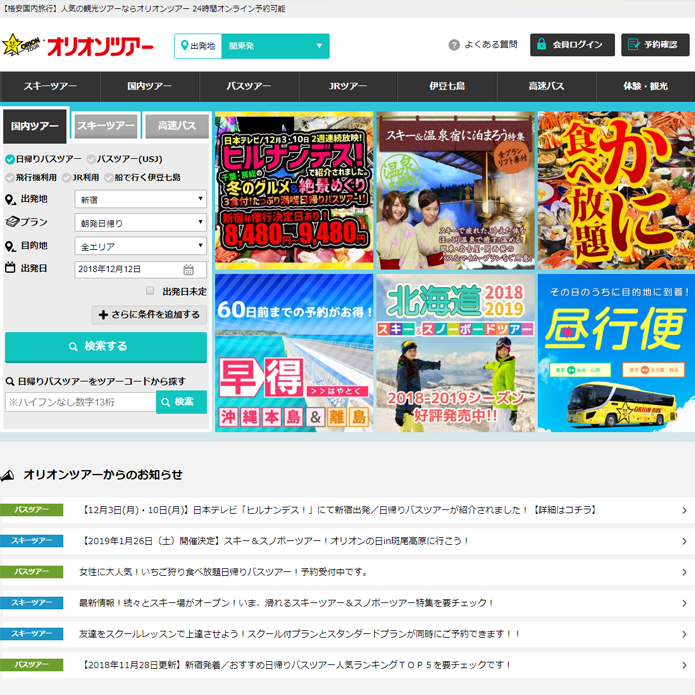695x695 pixels.
Task: Open the 北海道 スキー&スノーボードツアー banner
Action: pos(456,353)
